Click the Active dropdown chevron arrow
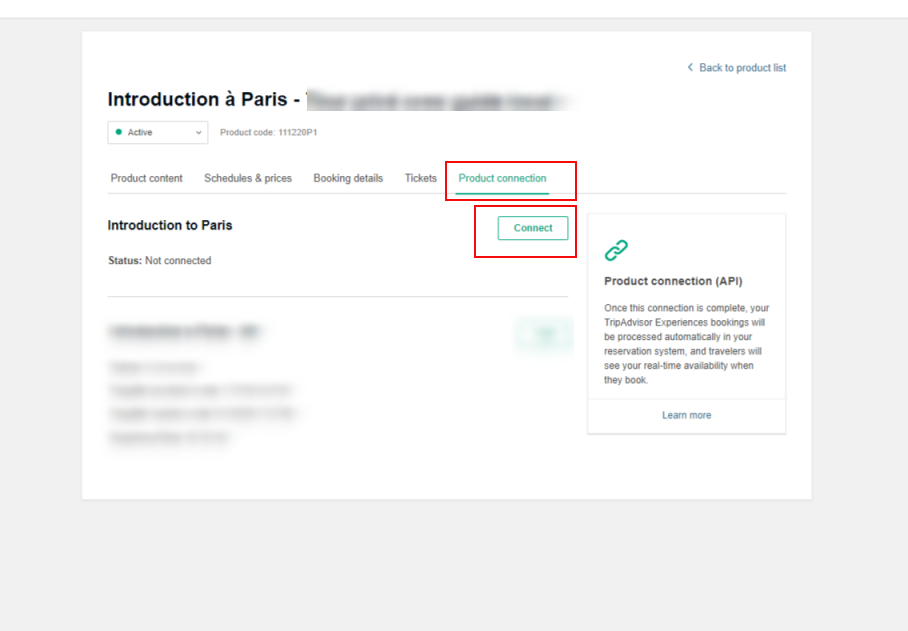This screenshot has height=631, width=908. 198,132
